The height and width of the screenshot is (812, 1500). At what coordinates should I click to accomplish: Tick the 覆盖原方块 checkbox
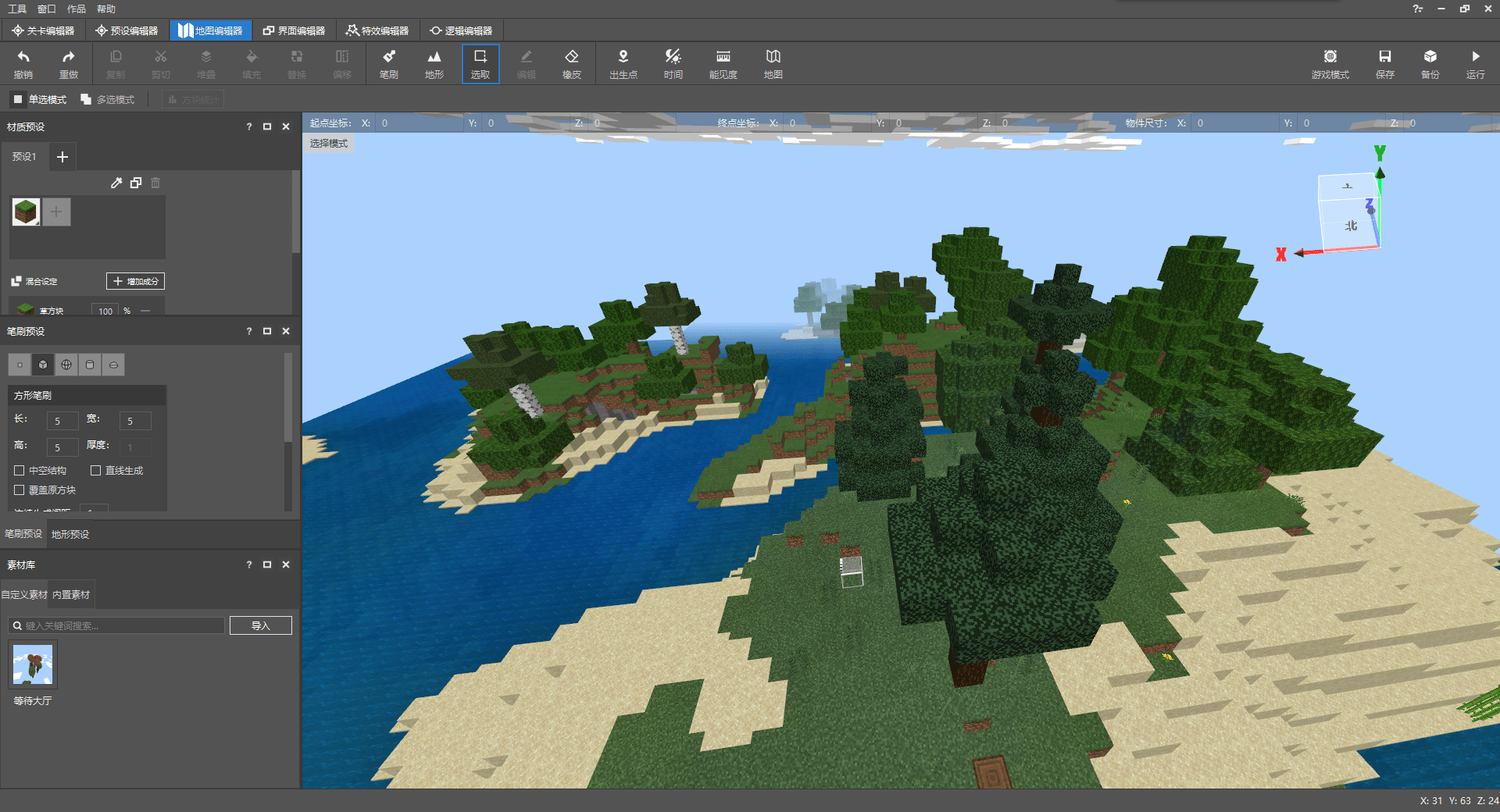[x=20, y=490]
